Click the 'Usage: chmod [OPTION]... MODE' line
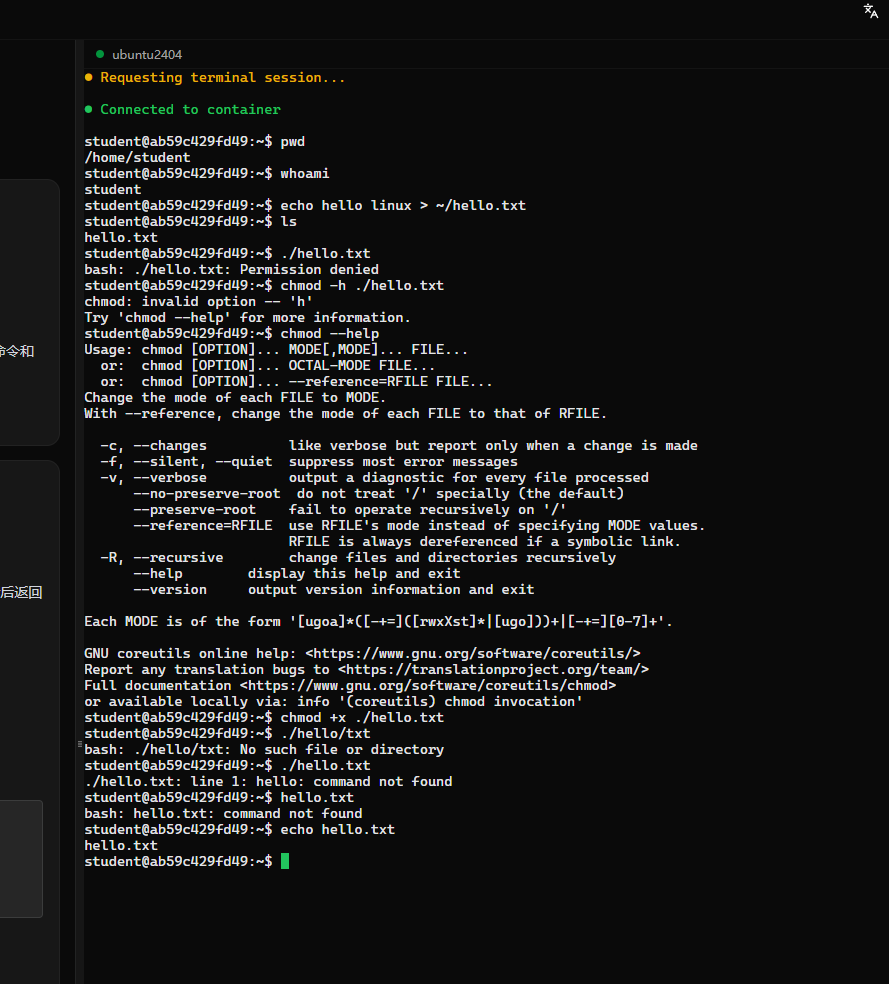Screen dimensions: 889x984 276,350
